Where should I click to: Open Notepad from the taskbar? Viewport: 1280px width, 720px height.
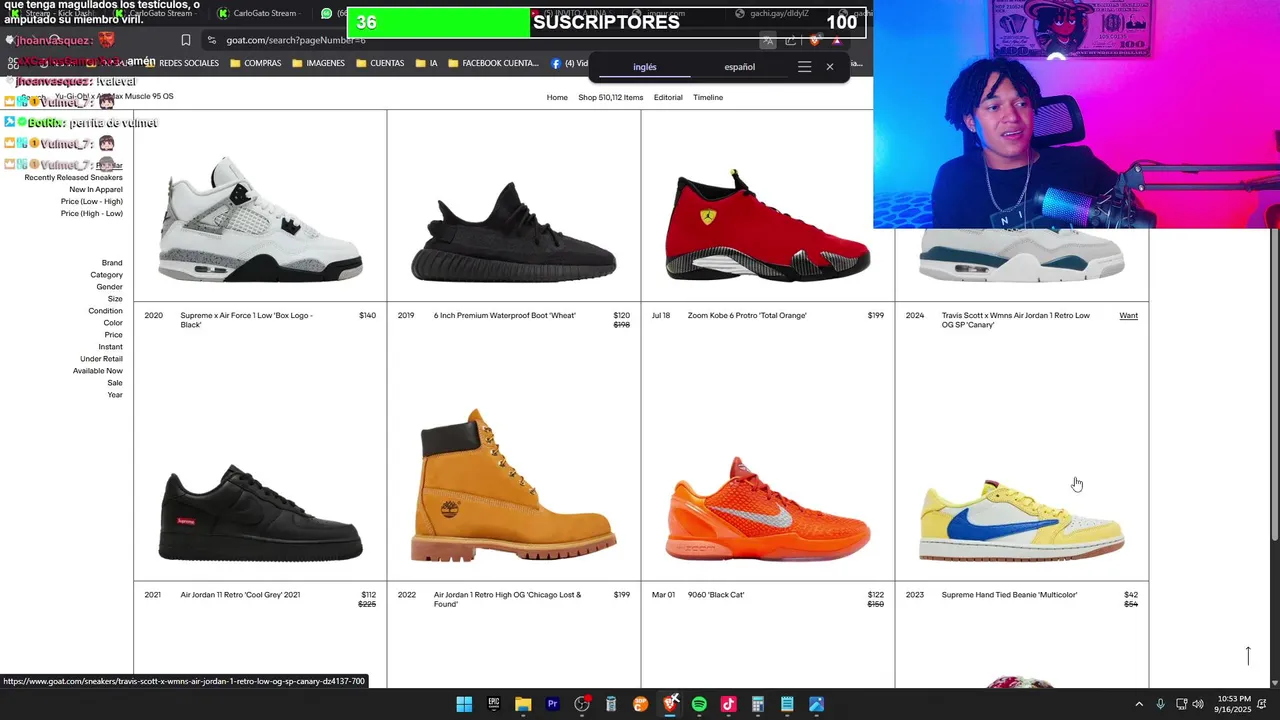787,704
